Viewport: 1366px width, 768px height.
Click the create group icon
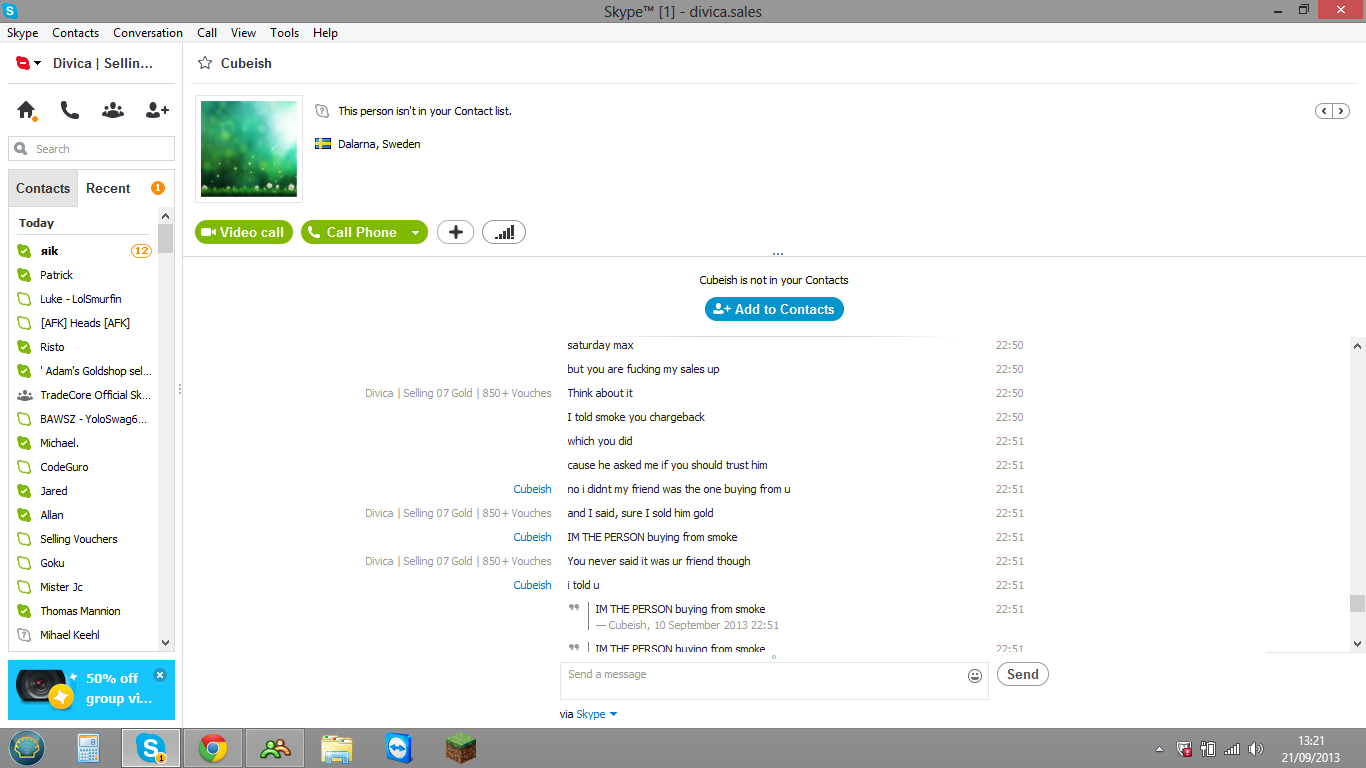pyautogui.click(x=113, y=110)
